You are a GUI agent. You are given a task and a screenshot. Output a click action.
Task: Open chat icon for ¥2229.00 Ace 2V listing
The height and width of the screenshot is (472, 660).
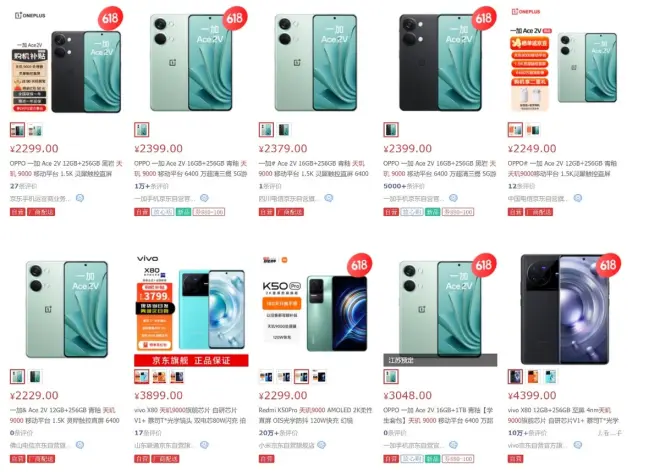coord(80,445)
